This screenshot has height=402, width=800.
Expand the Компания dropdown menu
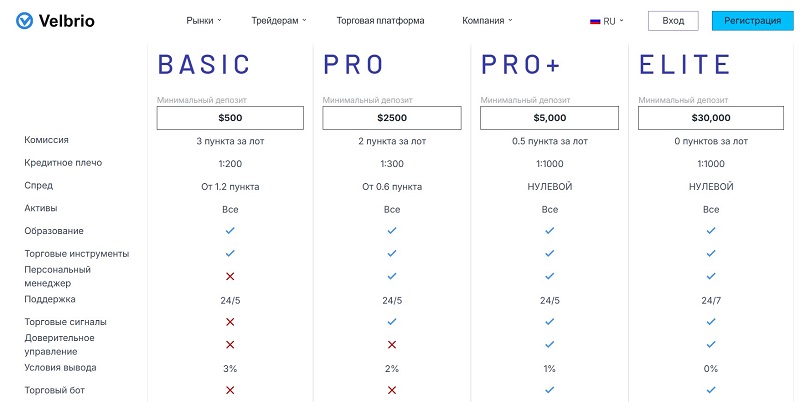click(487, 21)
